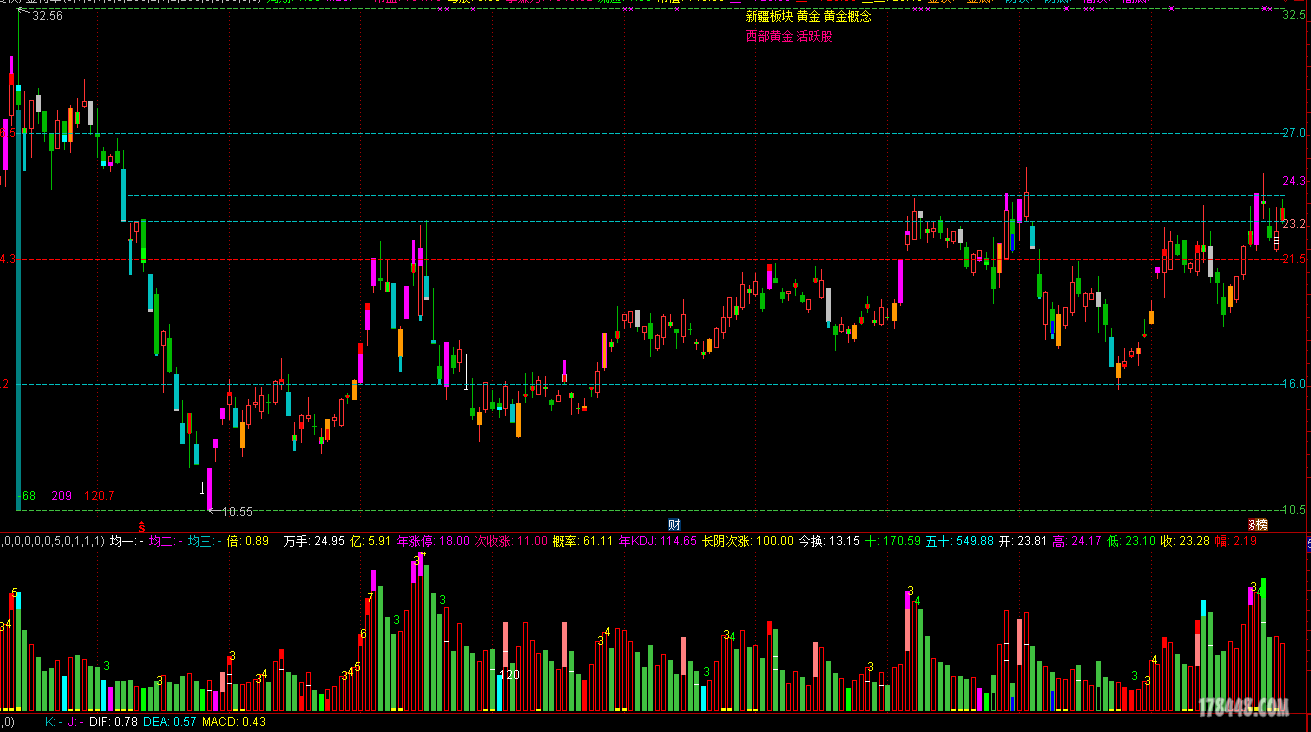Image resolution: width=1311 pixels, height=732 pixels.
Task: Click the magenta 209 value on chart
Action: pos(62,495)
